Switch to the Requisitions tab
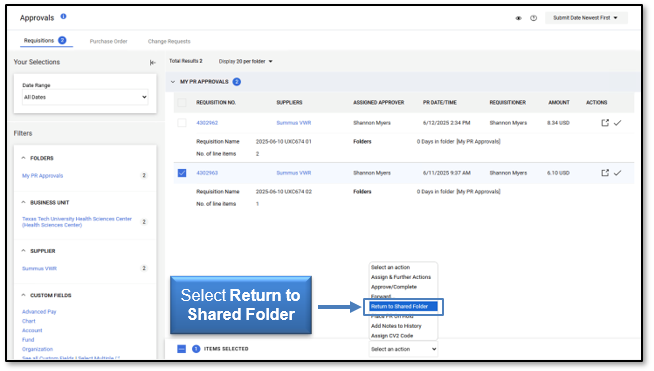This screenshot has width=654, height=371. click(x=45, y=40)
